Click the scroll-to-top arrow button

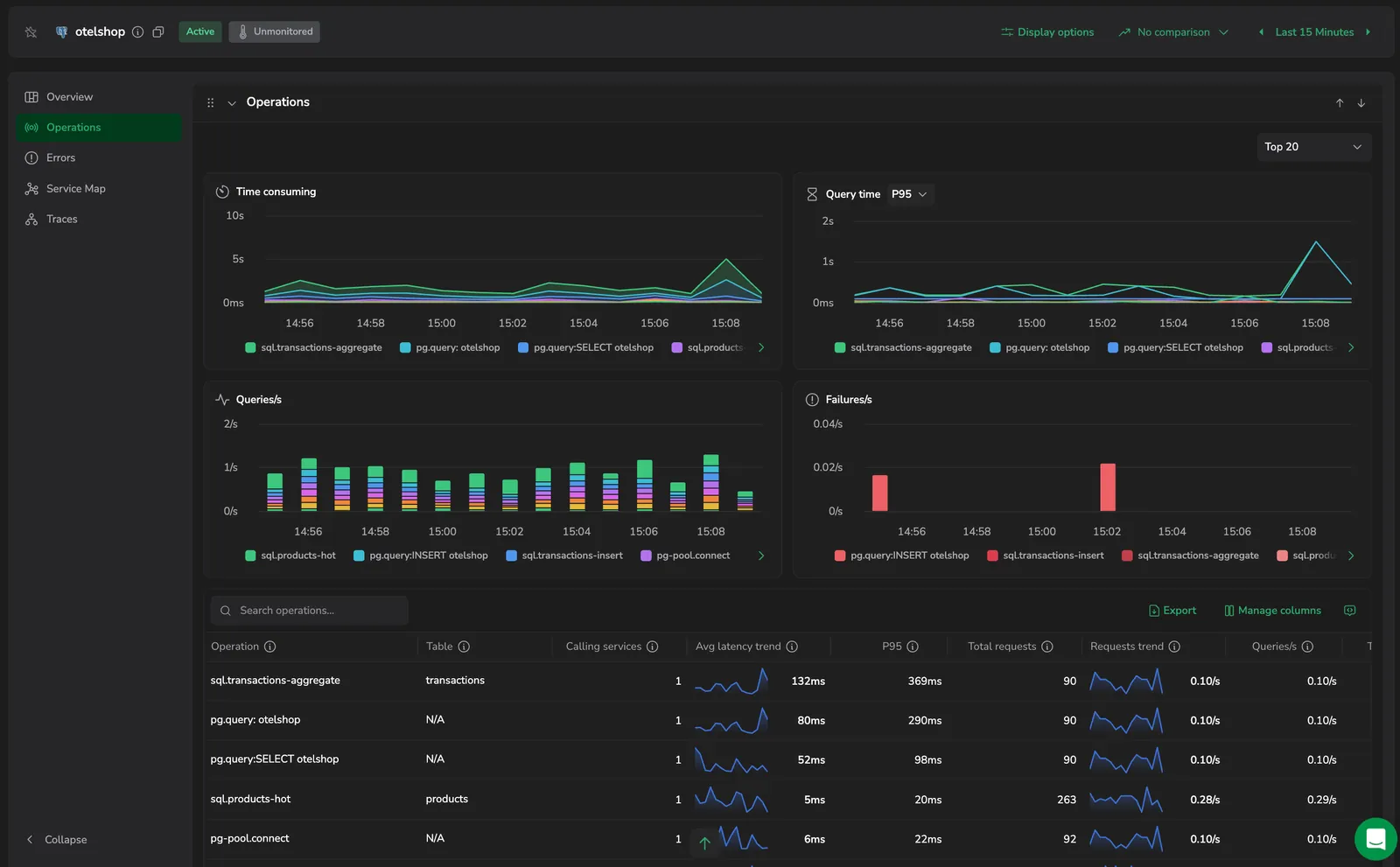click(x=704, y=843)
